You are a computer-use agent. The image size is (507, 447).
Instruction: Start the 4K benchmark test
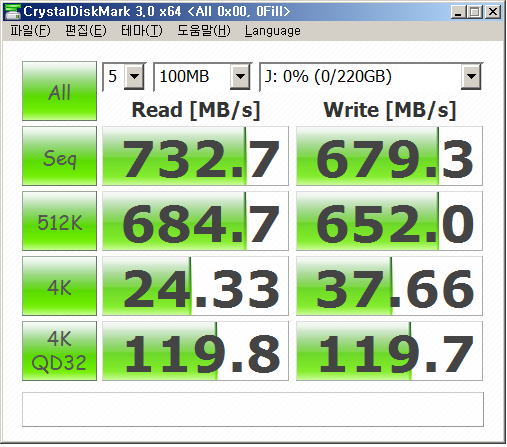click(59, 286)
